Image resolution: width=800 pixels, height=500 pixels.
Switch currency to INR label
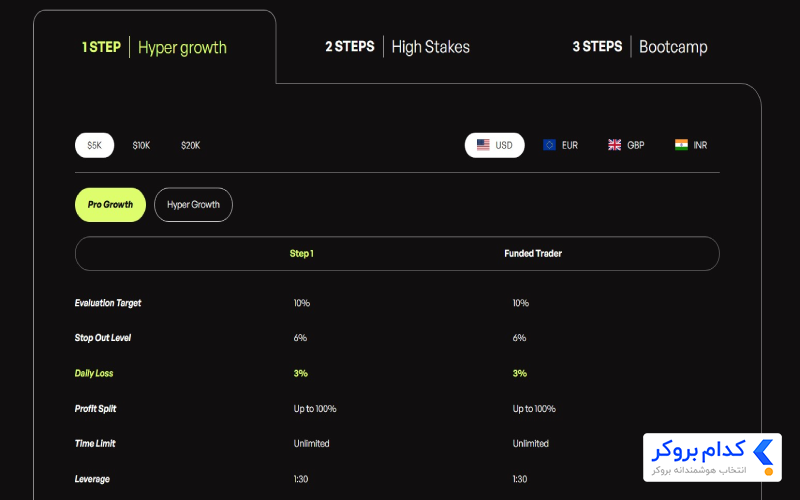[700, 145]
